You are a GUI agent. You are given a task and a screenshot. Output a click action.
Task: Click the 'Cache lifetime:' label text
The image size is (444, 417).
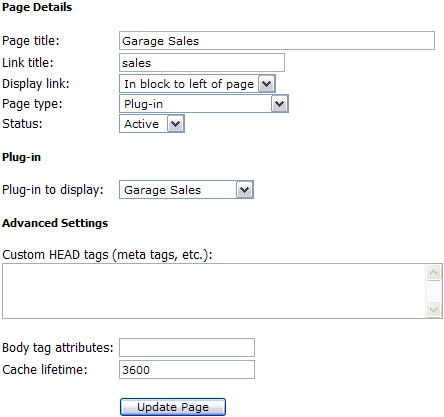pos(45,370)
